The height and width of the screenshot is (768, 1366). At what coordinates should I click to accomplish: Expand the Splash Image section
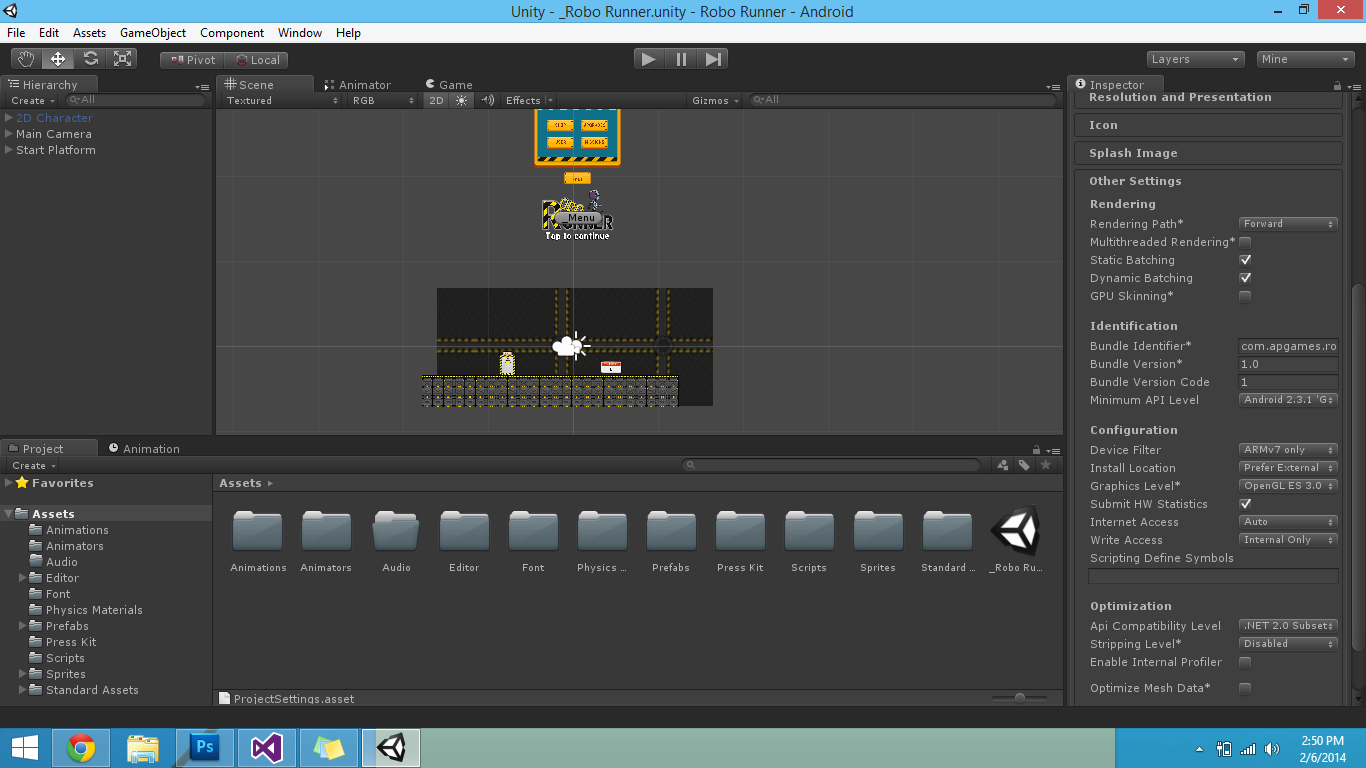[1209, 153]
